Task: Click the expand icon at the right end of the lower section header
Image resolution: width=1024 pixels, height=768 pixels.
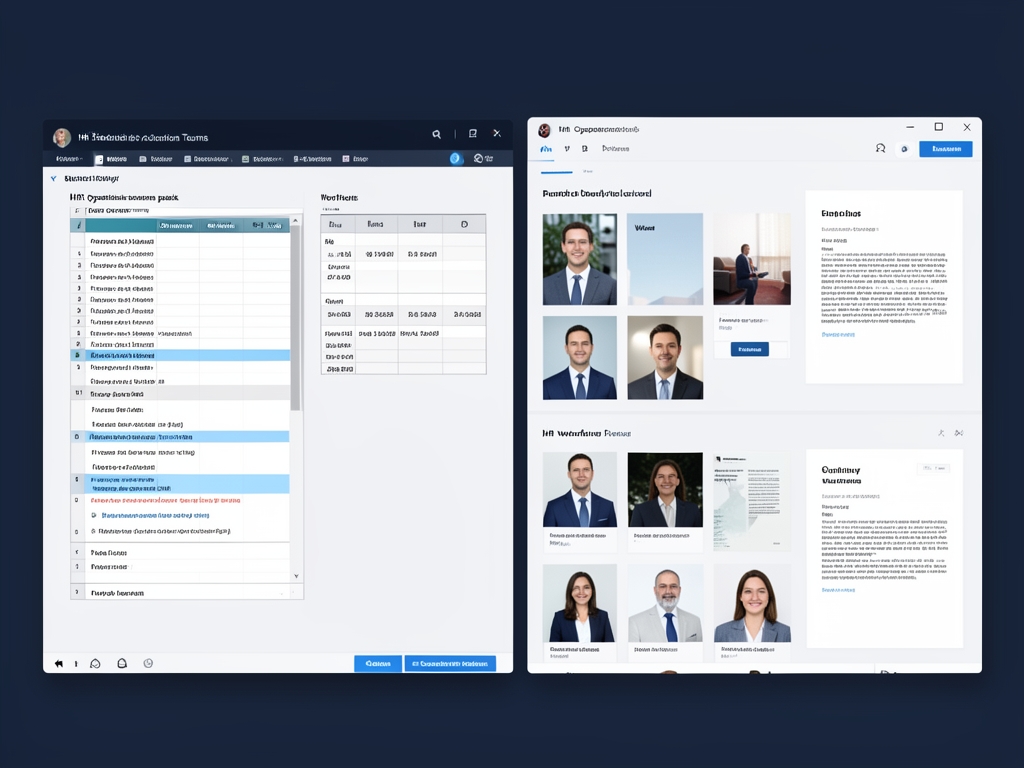Action: pyautogui.click(x=959, y=433)
